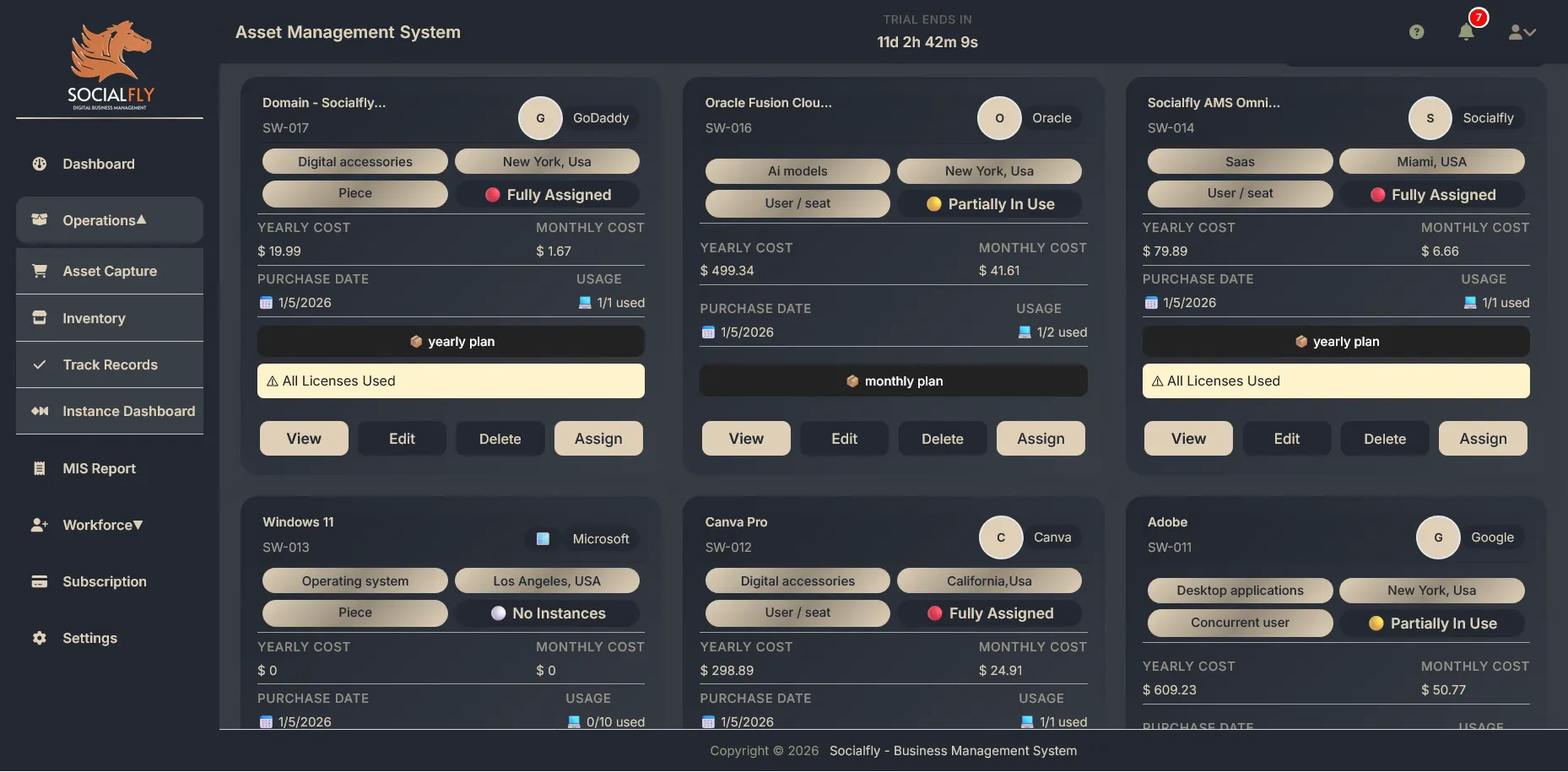Delete the SW-017 domain asset

coord(500,439)
